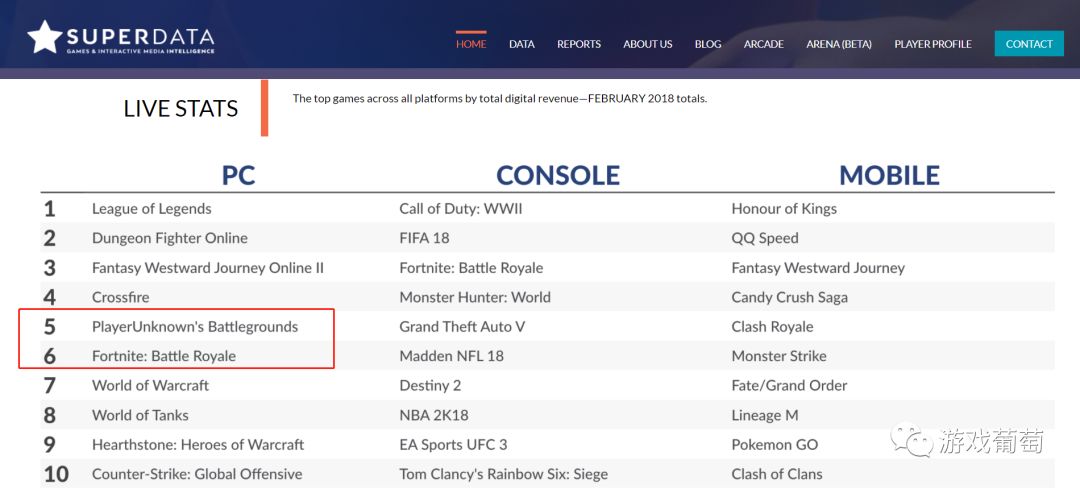Image resolution: width=1080 pixels, height=489 pixels.
Task: Select Call of Duty: WWII
Action: [461, 209]
